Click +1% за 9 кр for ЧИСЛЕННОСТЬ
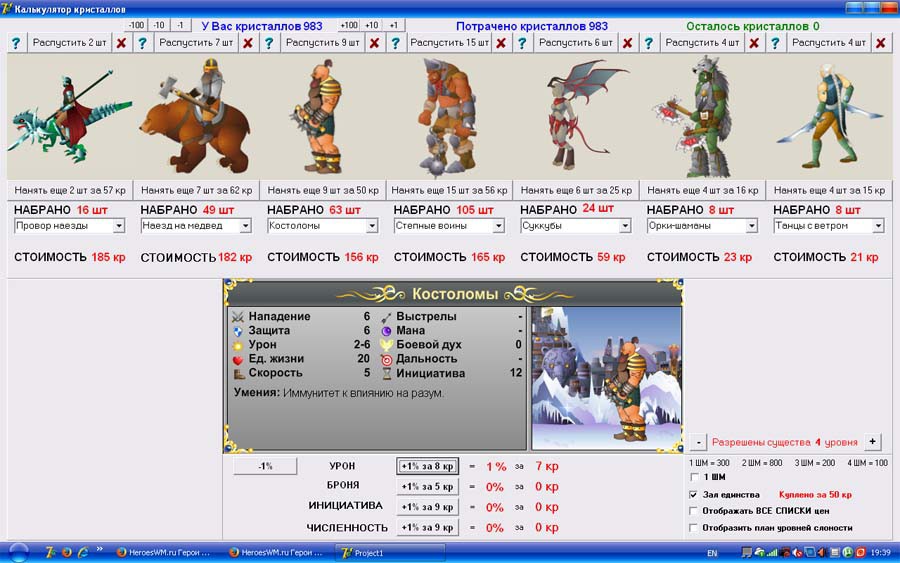The width and height of the screenshot is (900, 563). click(x=427, y=527)
